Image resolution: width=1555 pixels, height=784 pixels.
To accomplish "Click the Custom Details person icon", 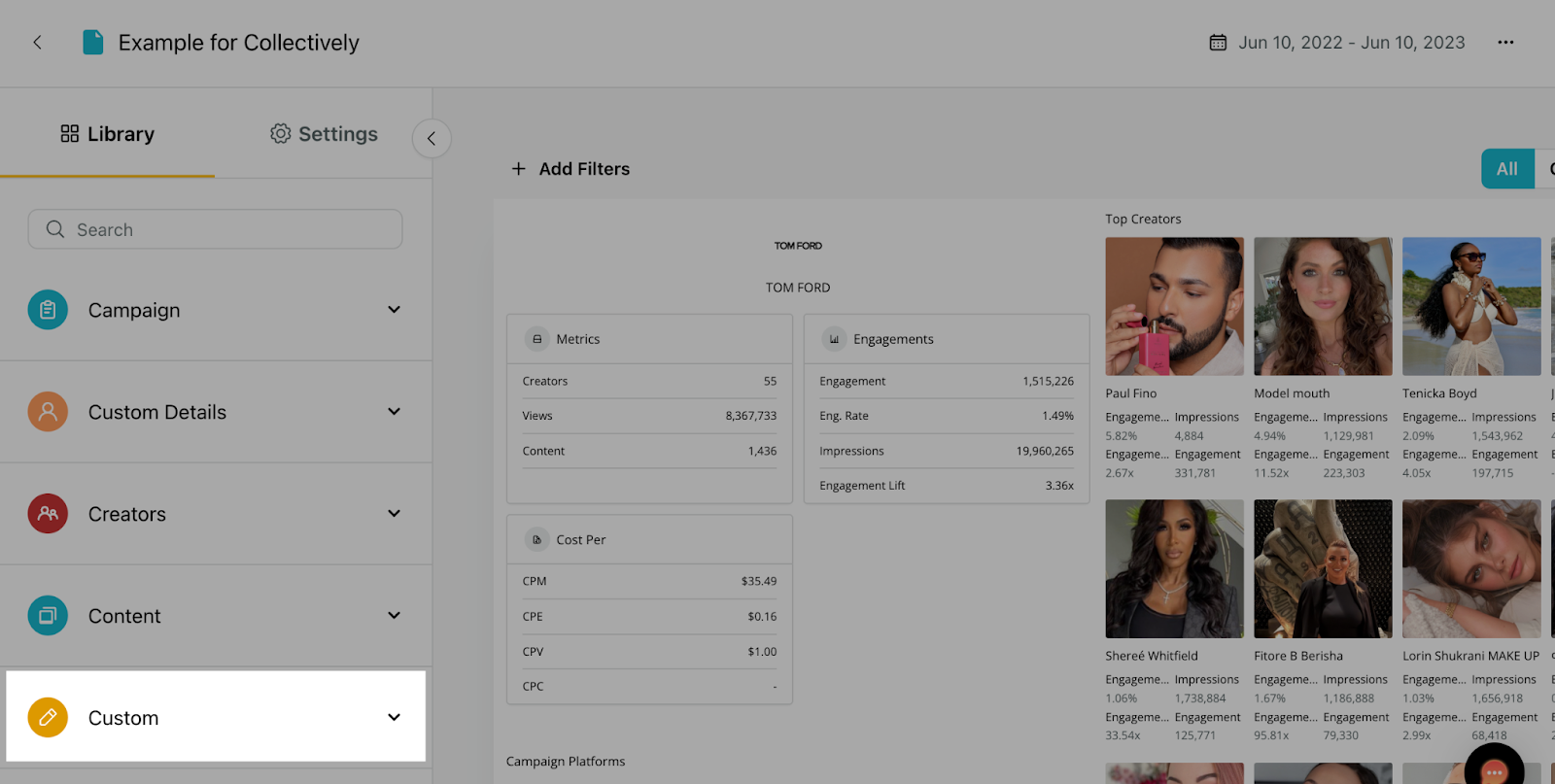I will pos(48,412).
